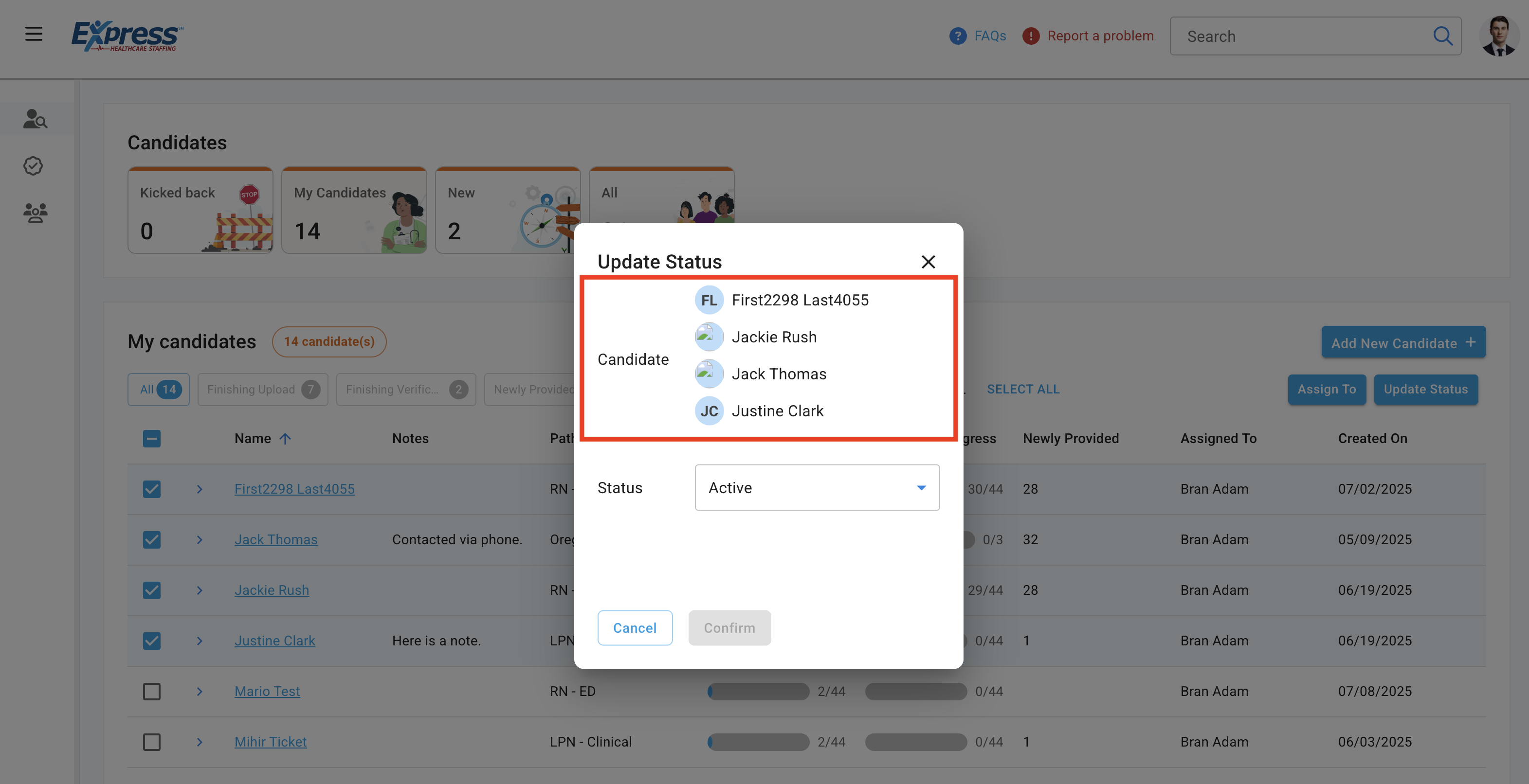This screenshot has width=1529, height=784.
Task: Expand the Mihir Ticket row chevron
Action: point(200,742)
